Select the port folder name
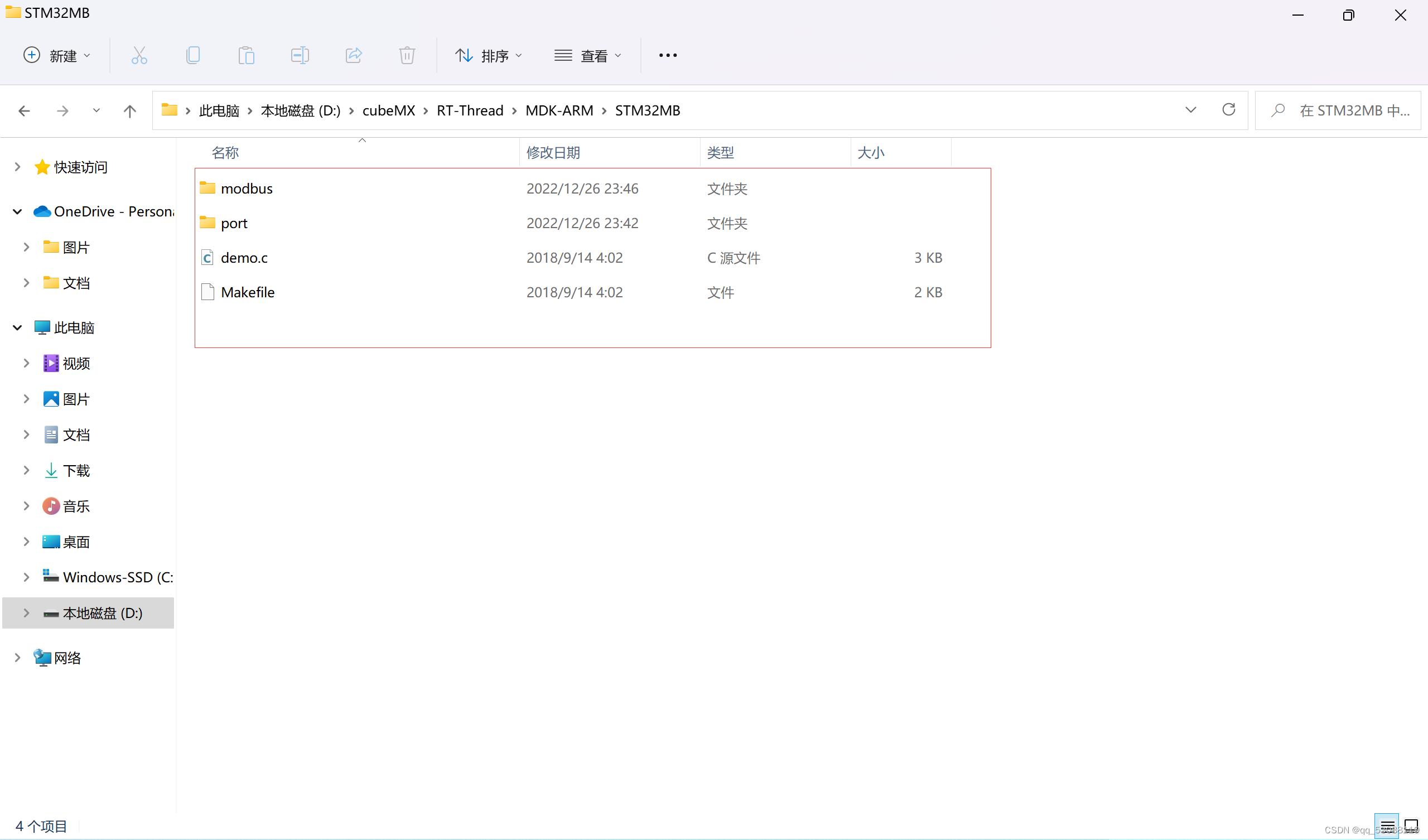The width and height of the screenshot is (1428, 840). pos(234,223)
